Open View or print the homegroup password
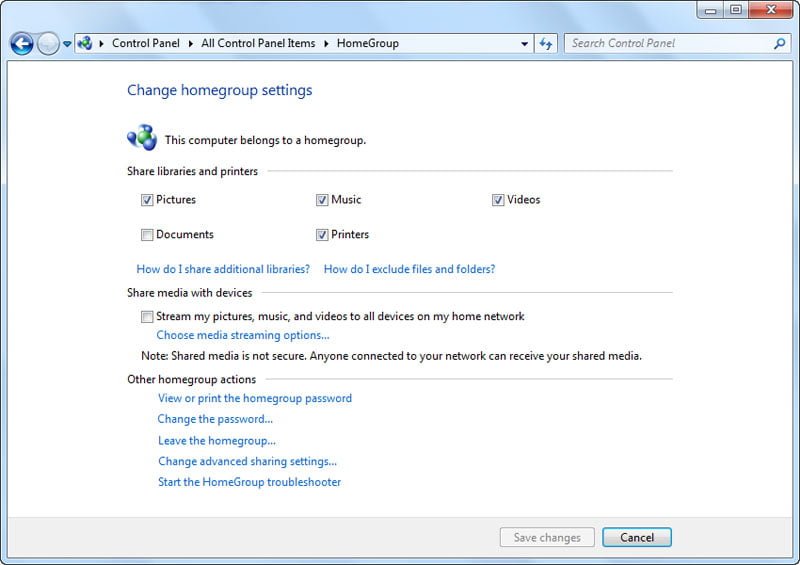 point(255,398)
